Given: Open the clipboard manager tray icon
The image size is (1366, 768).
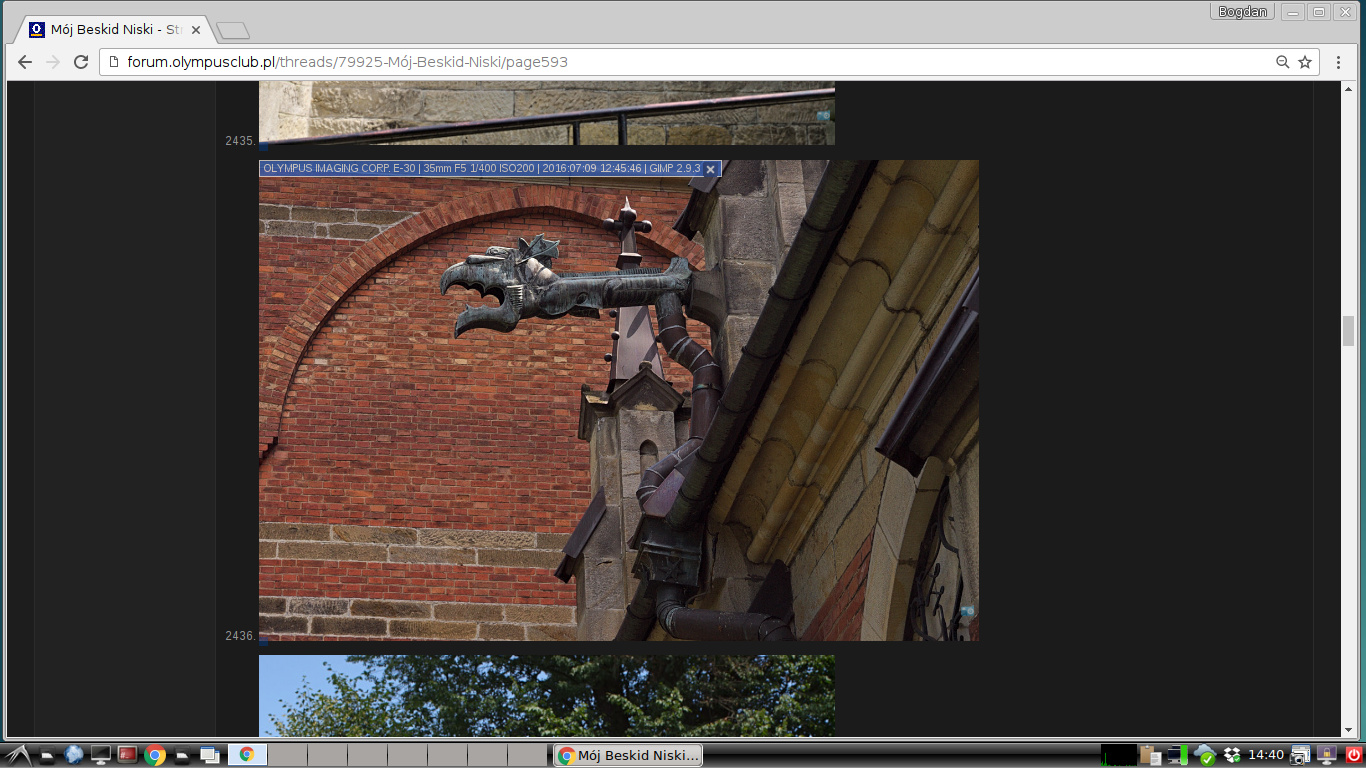Looking at the screenshot, I should (x=1150, y=755).
